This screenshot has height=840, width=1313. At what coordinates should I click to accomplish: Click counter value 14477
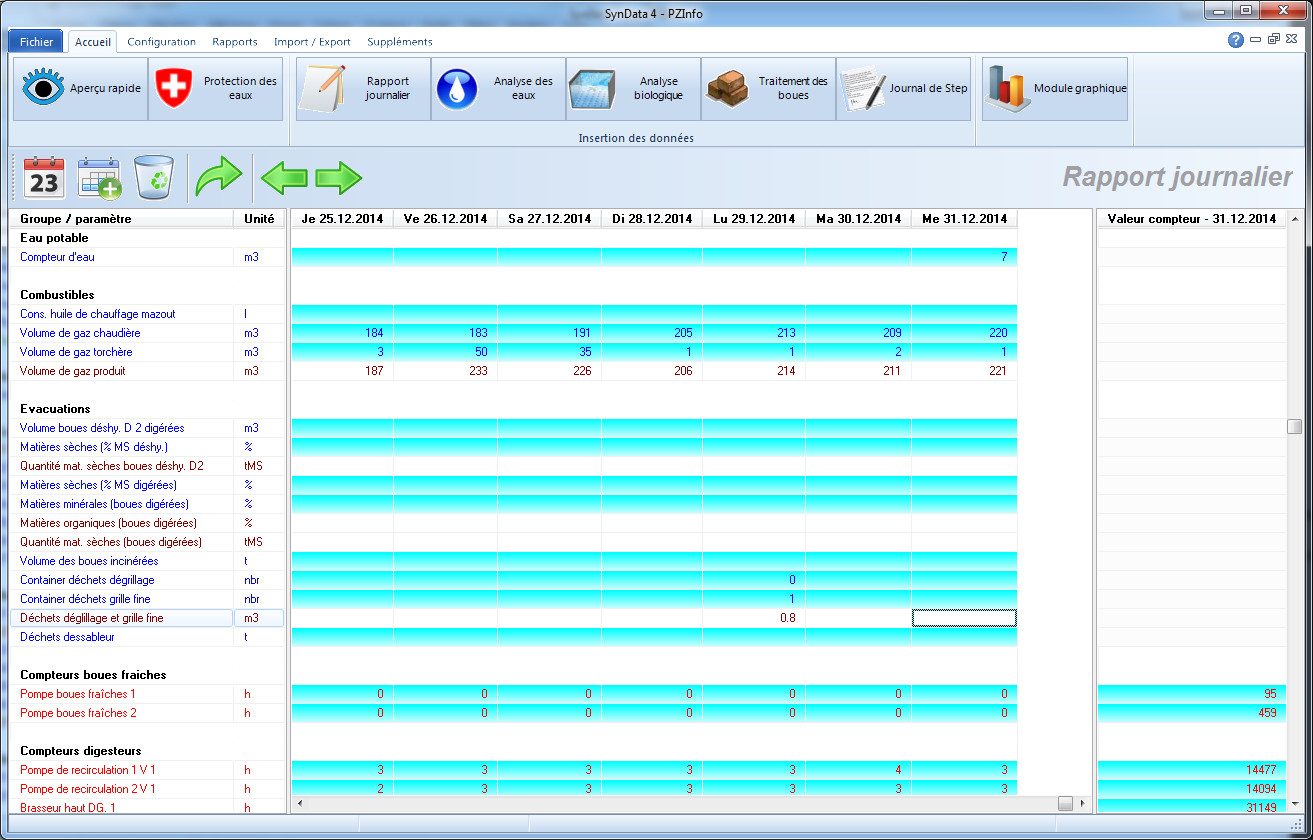tap(1192, 770)
